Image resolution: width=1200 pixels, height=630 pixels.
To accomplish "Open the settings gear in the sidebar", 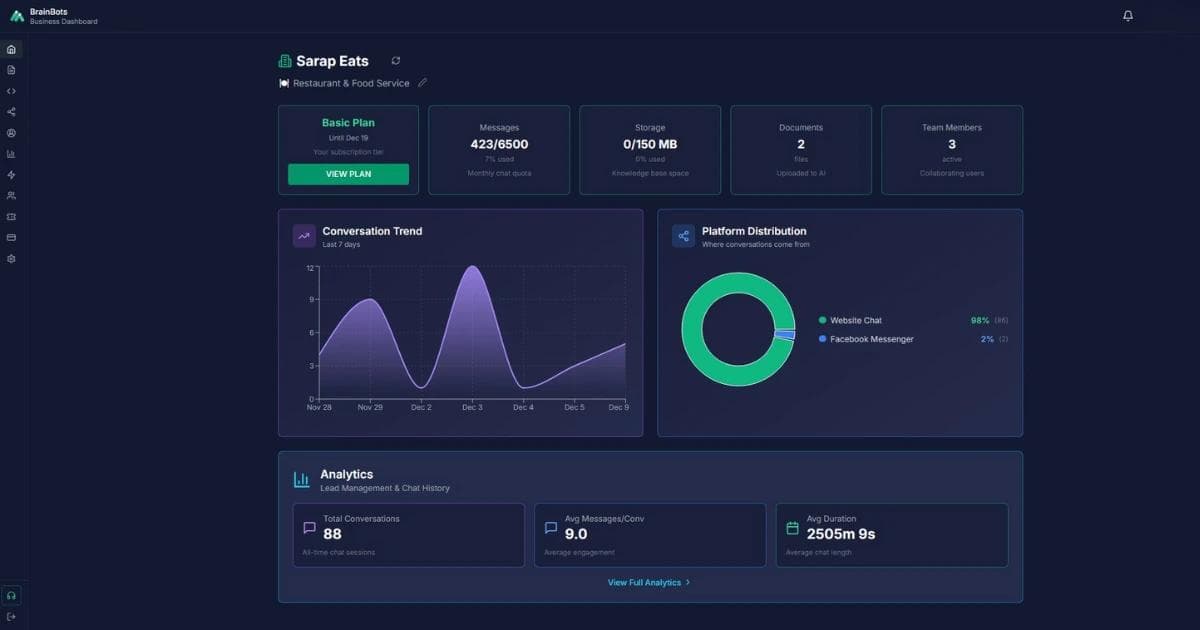I will [10, 258].
